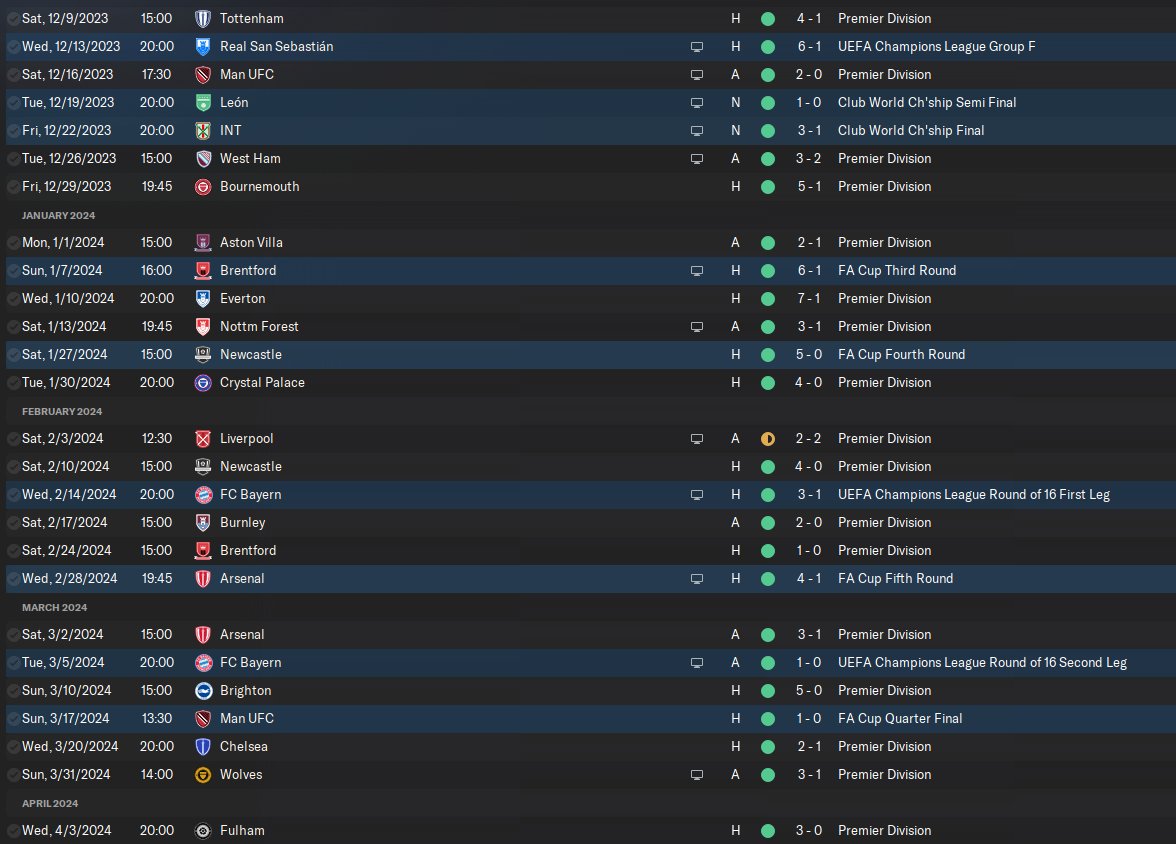This screenshot has width=1176, height=844.
Task: Collapse the FEBRUARY 2024 month section header
Action: 62,411
